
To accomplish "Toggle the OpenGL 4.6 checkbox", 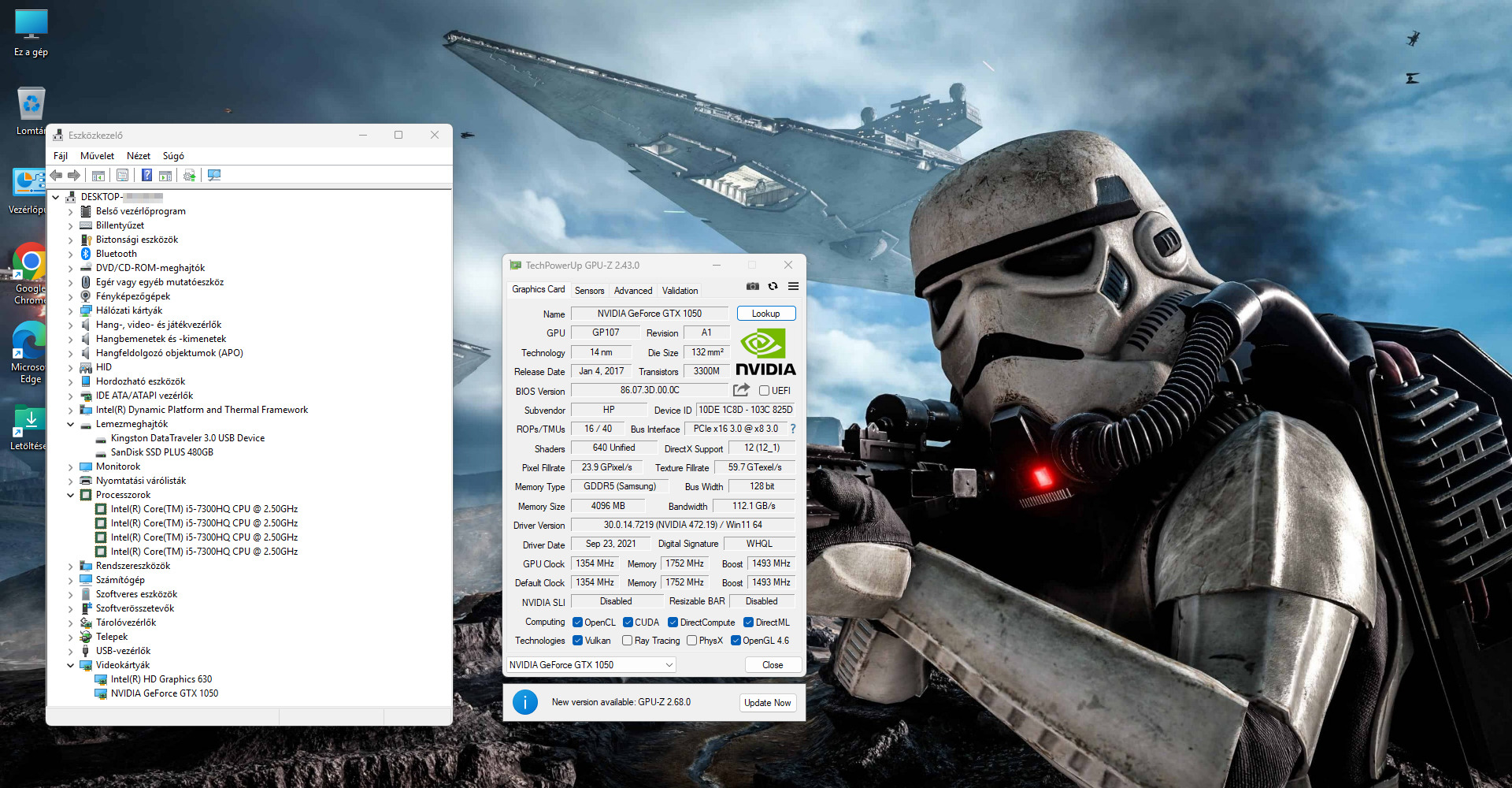I will pos(736,641).
